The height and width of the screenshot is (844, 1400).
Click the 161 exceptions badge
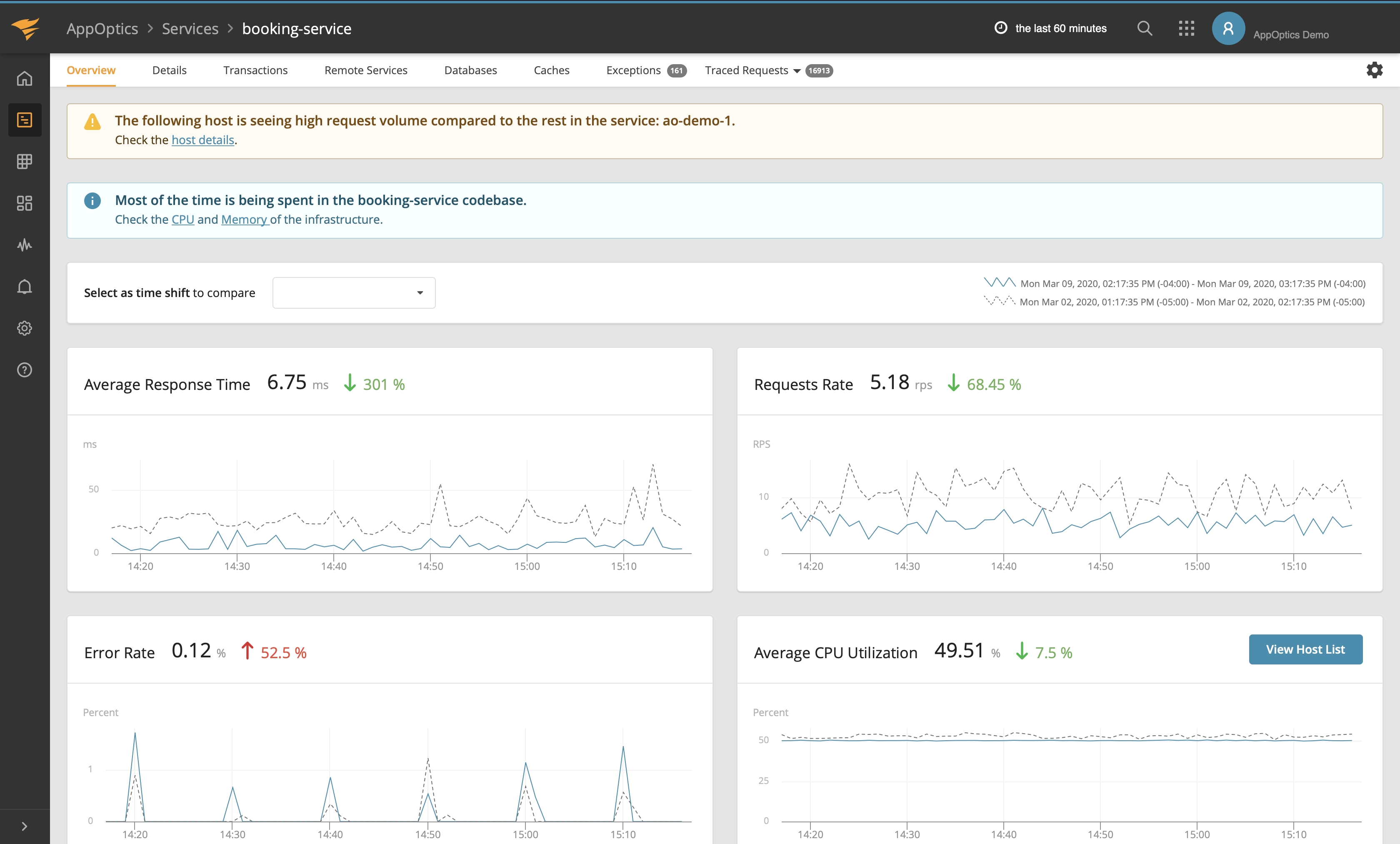coord(676,70)
